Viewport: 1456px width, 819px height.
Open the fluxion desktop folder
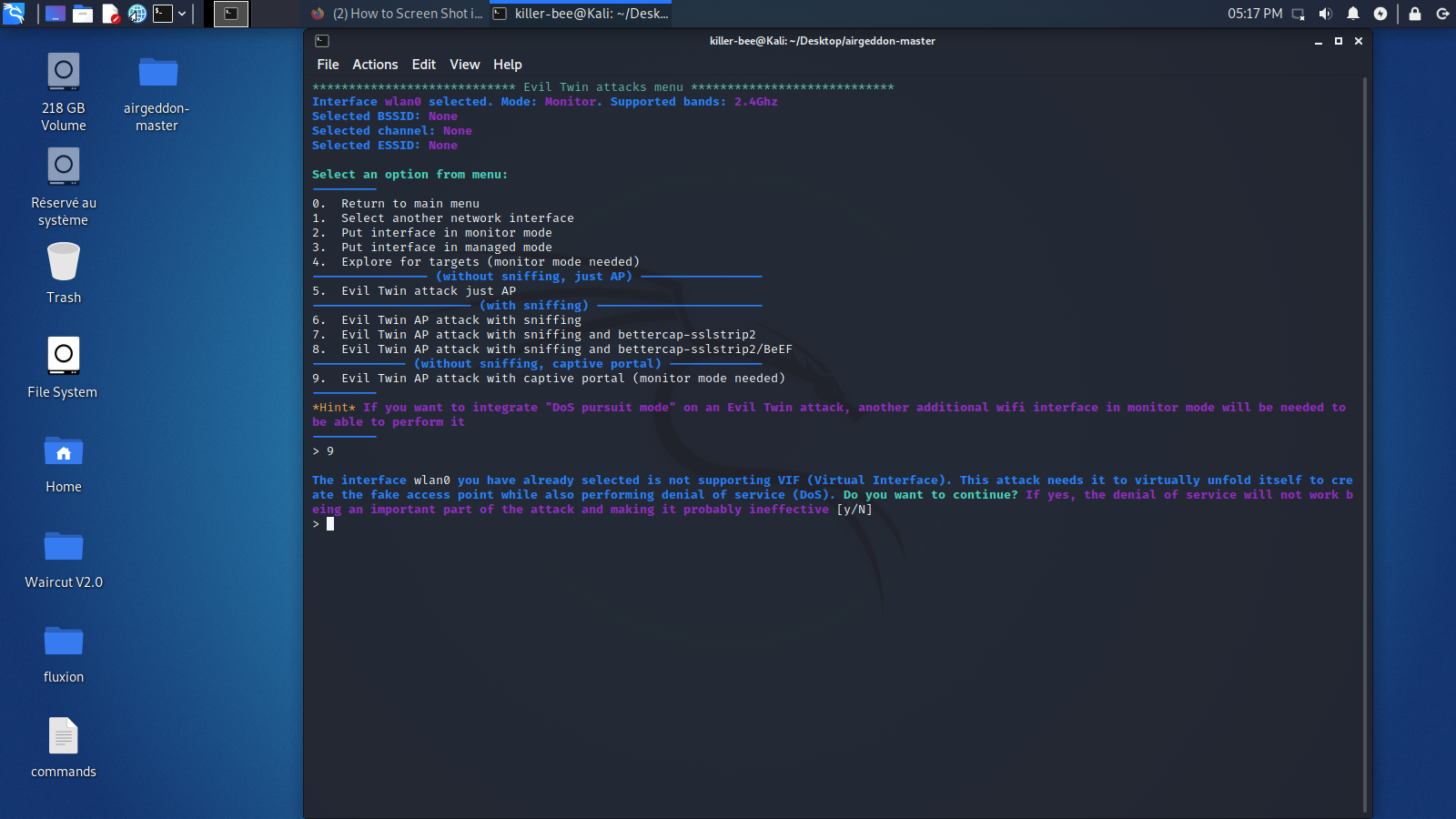64,652
